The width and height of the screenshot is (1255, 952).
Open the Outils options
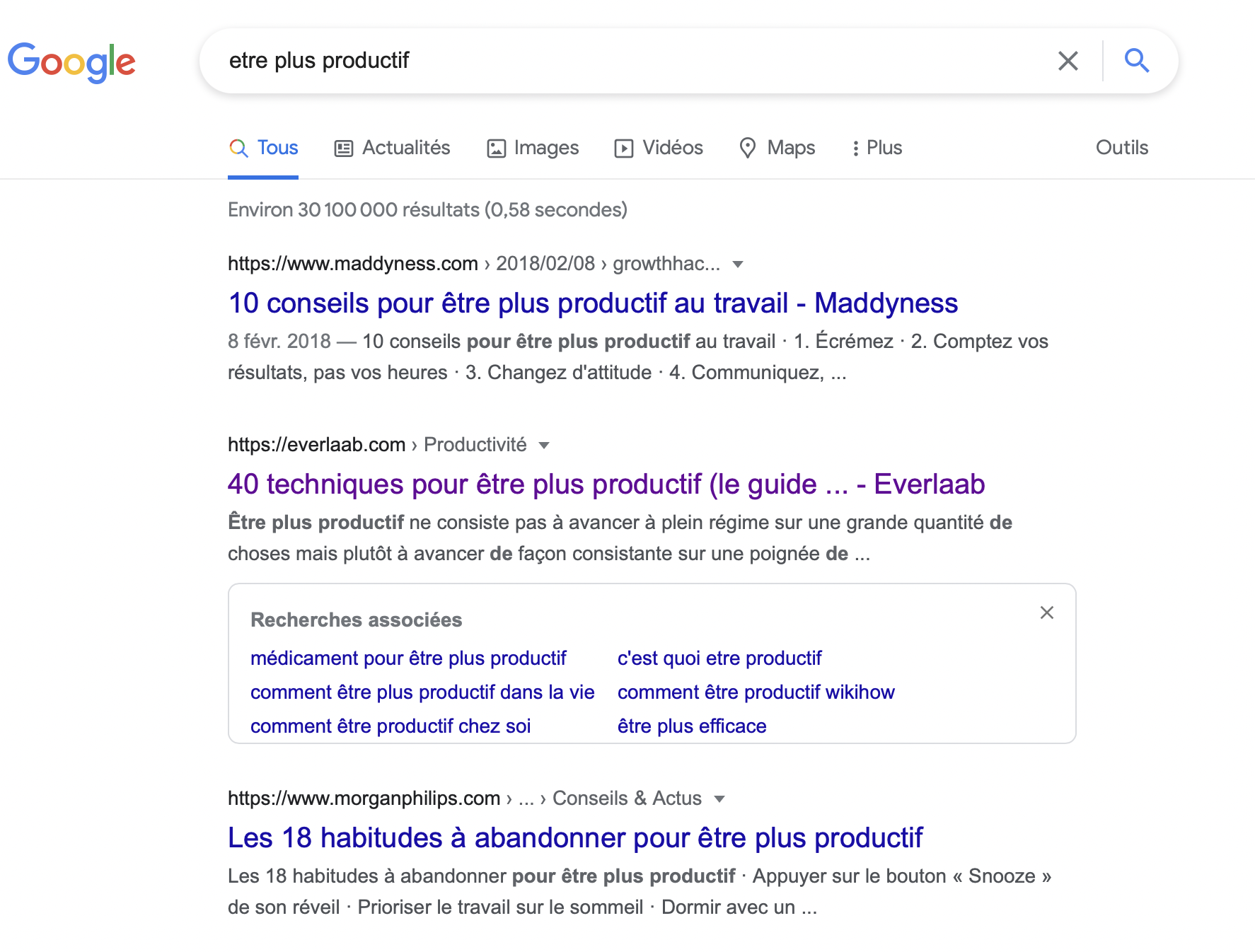1122,148
